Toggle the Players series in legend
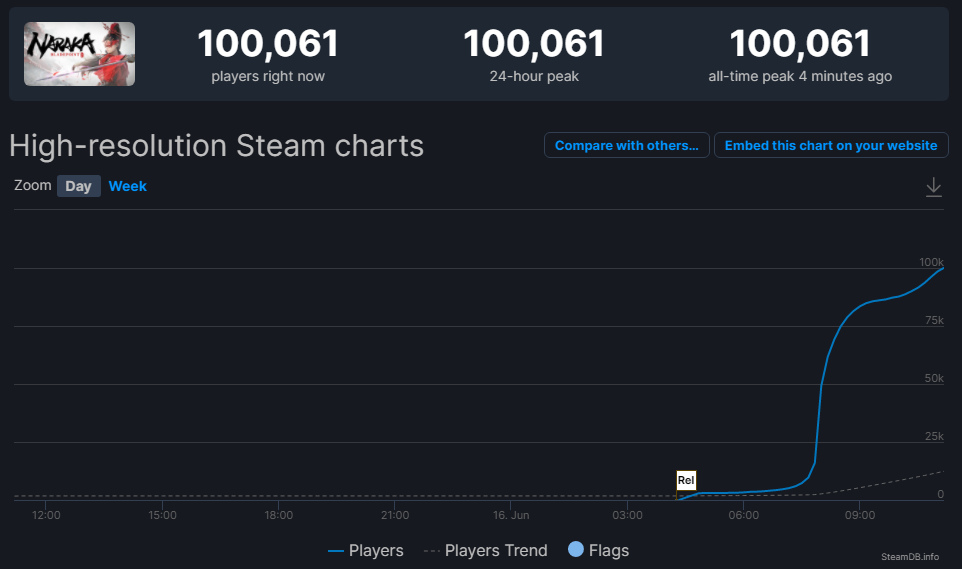Screen dimensions: 962x569 tap(366, 551)
